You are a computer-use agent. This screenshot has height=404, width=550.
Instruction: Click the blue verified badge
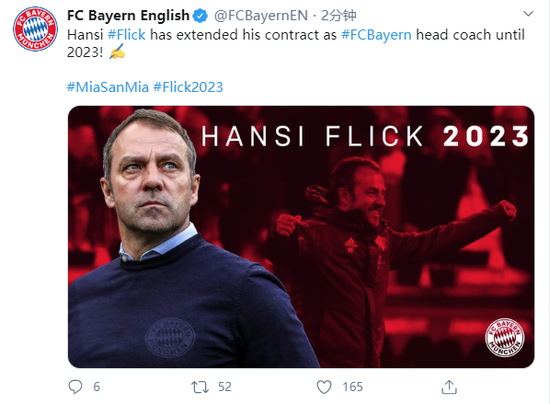[x=201, y=16]
